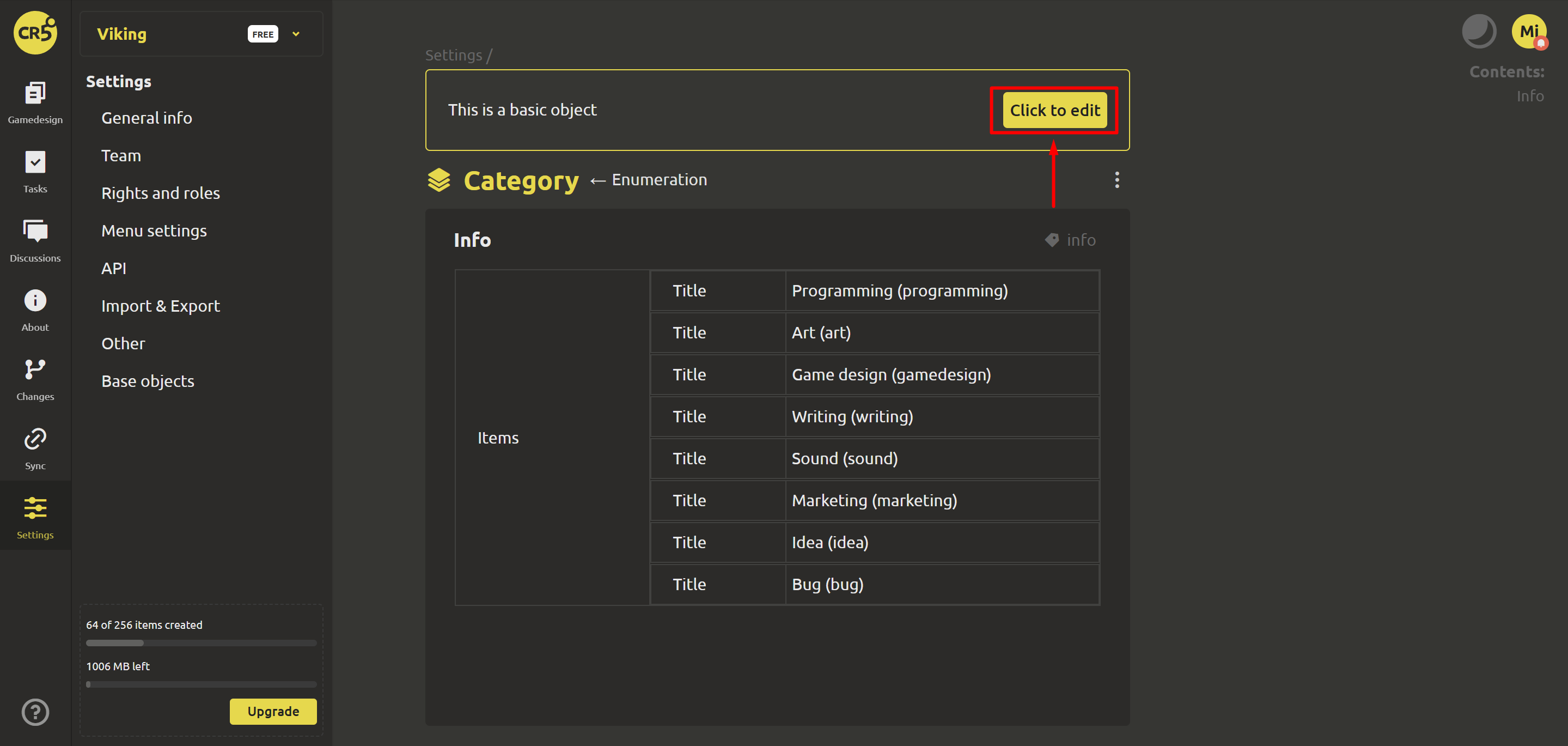Select the Bug (bug) cell
Viewport: 1568px width, 746px height.
click(x=942, y=585)
